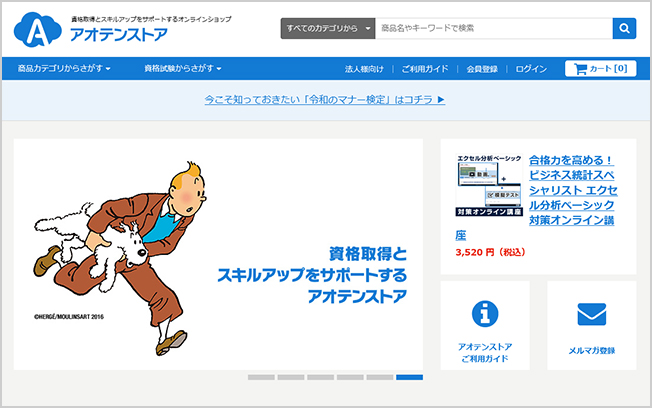The height and width of the screenshot is (408, 652).
Task: Expand 資格試験からさがす menu
Action: coord(182,69)
